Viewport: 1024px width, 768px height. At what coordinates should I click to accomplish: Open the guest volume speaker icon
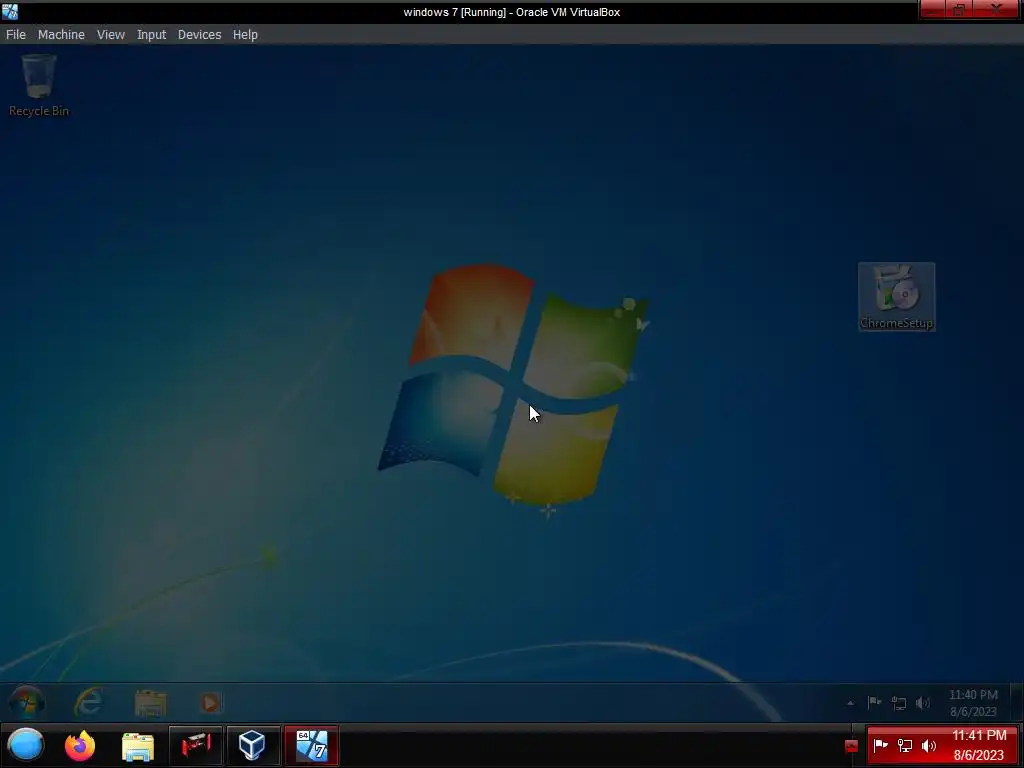tap(923, 703)
